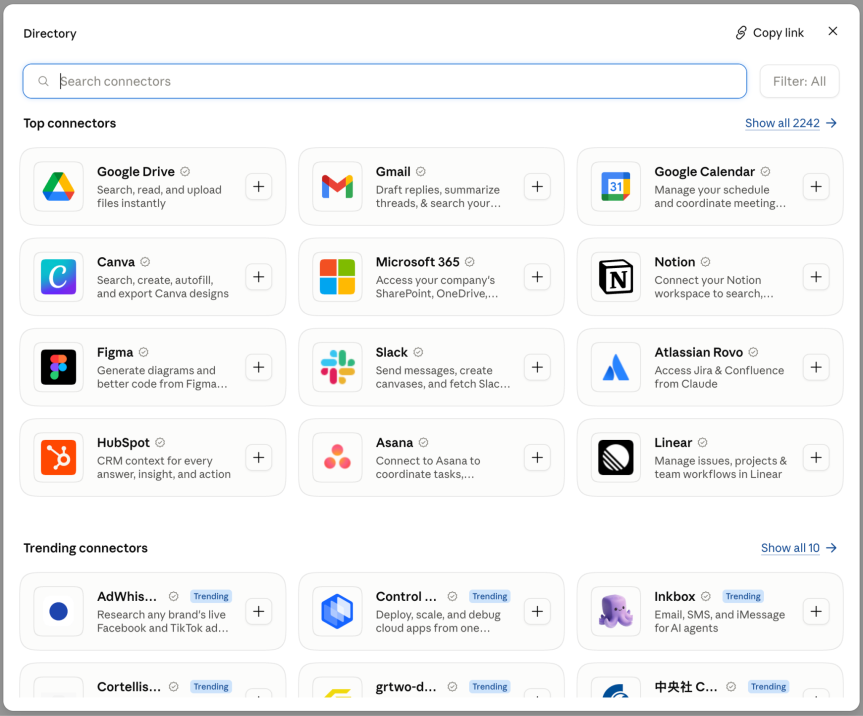Click the Gmail logo icon
863x716 pixels.
[337, 187]
